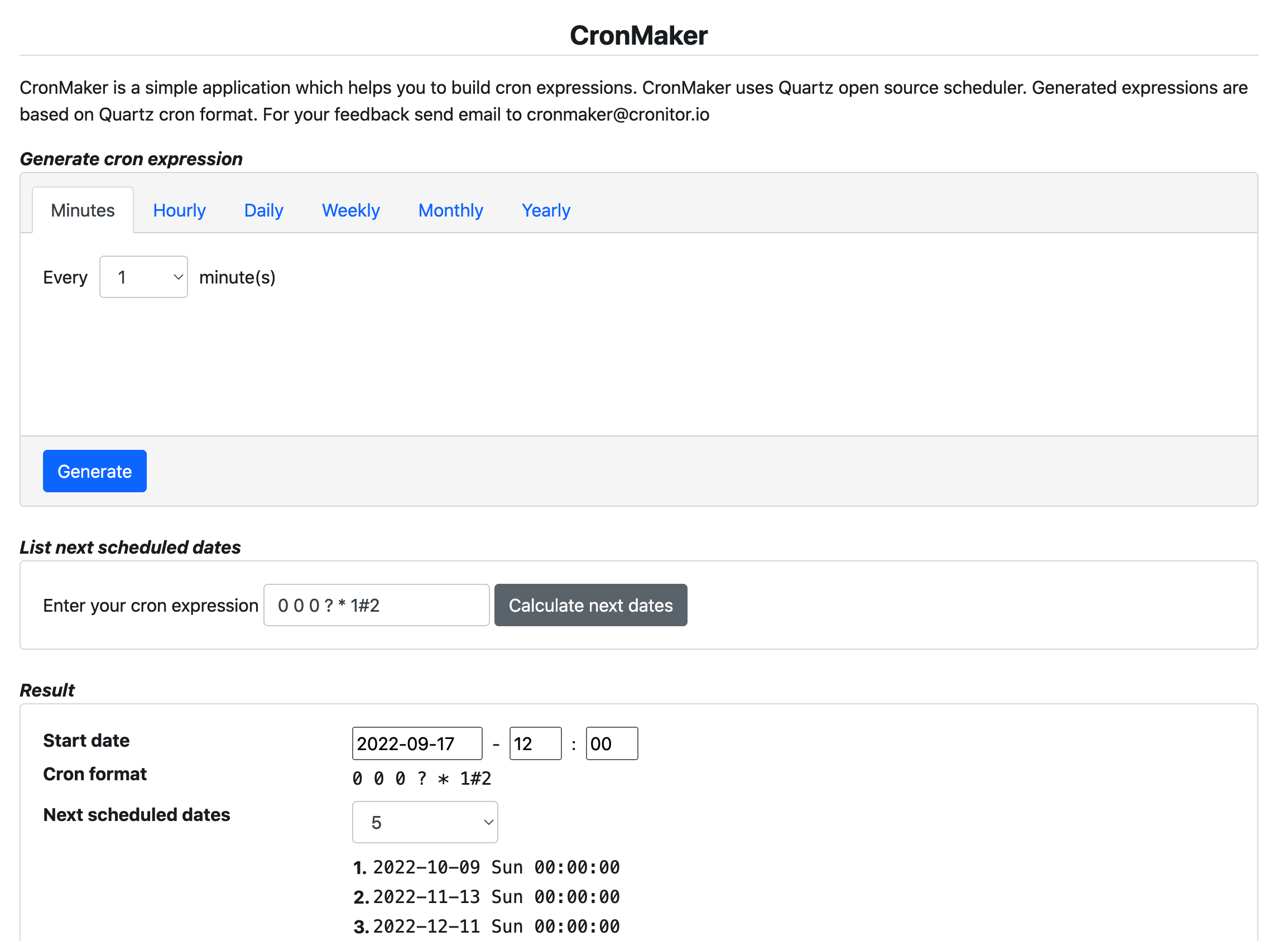This screenshot has height=941, width=1288.
Task: Switch to the Hourly tab
Action: [x=179, y=210]
